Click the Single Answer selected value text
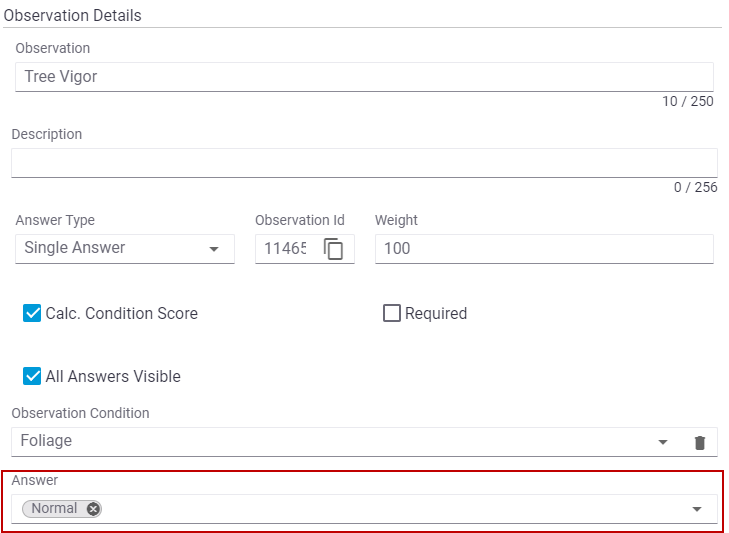This screenshot has width=729, height=533. (x=75, y=248)
